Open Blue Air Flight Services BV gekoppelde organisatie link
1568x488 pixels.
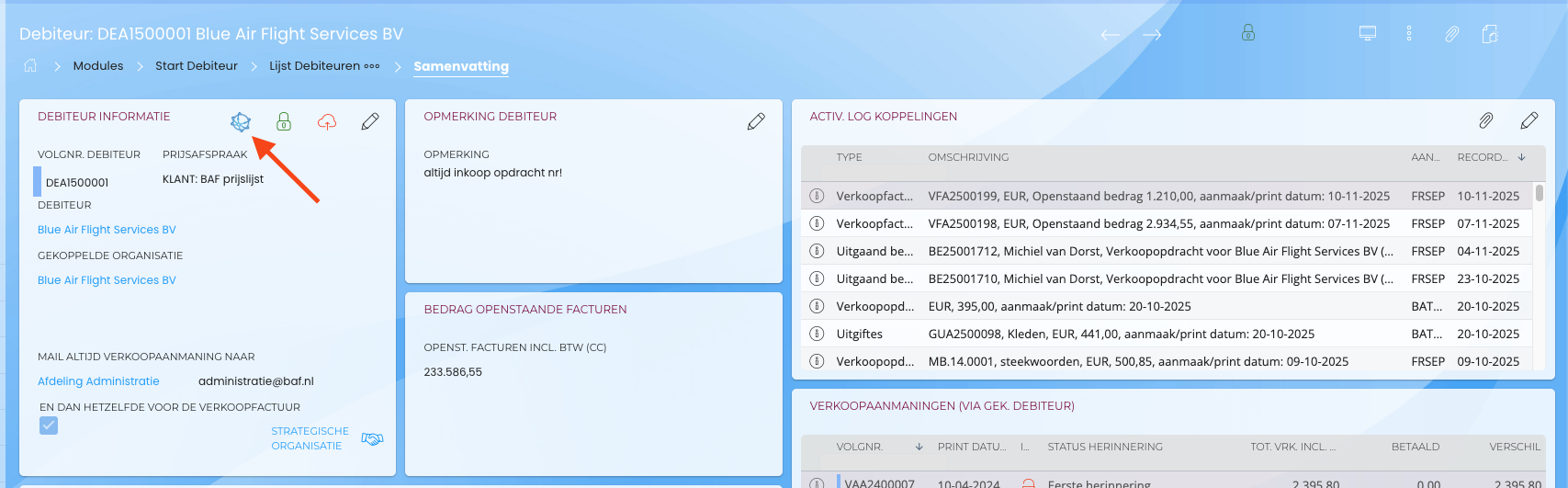(107, 280)
